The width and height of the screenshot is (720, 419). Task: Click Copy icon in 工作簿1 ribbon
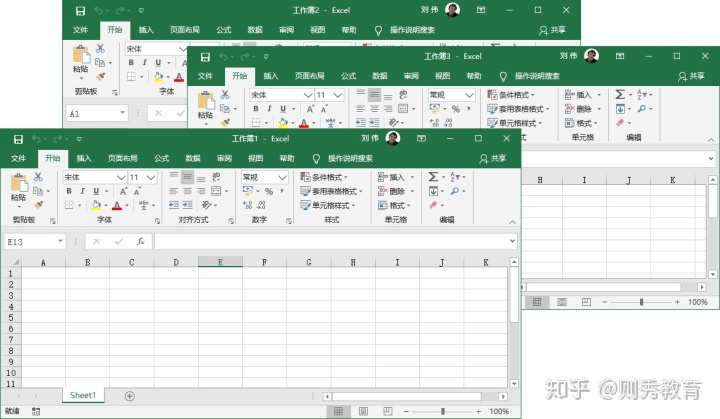click(x=38, y=191)
